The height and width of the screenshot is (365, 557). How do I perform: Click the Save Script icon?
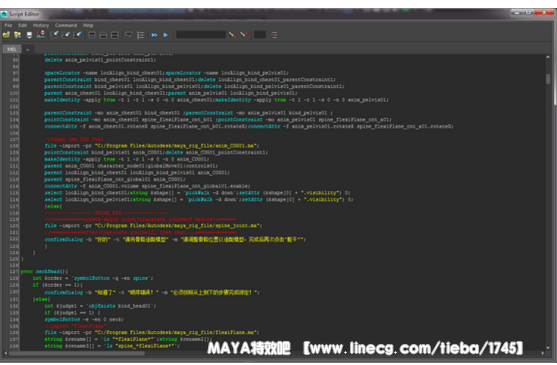[x=29, y=35]
